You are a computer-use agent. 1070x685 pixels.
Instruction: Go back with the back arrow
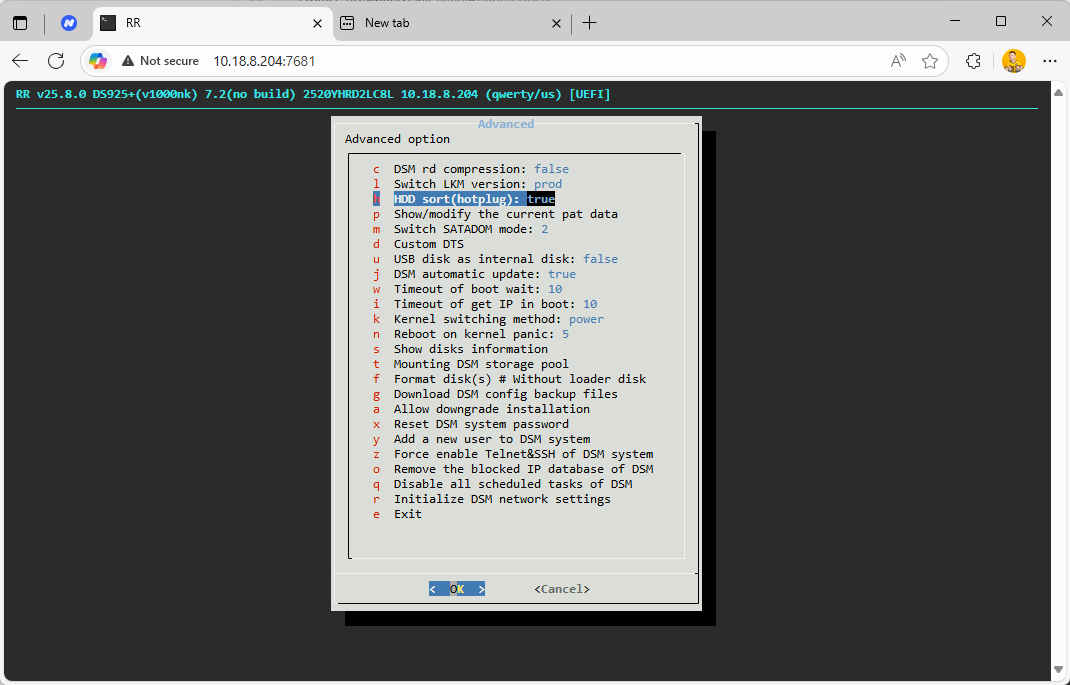(x=20, y=61)
